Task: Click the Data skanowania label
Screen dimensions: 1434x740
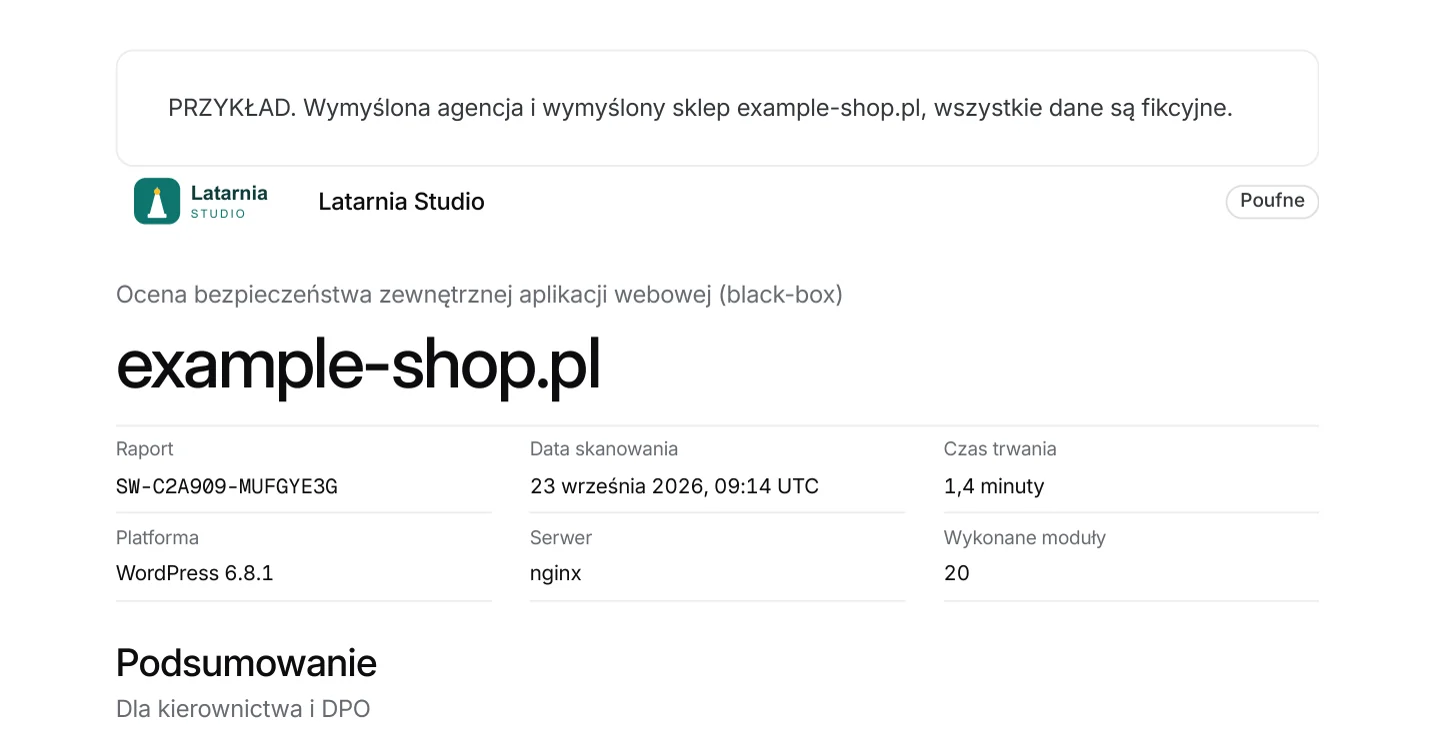Action: (604, 449)
